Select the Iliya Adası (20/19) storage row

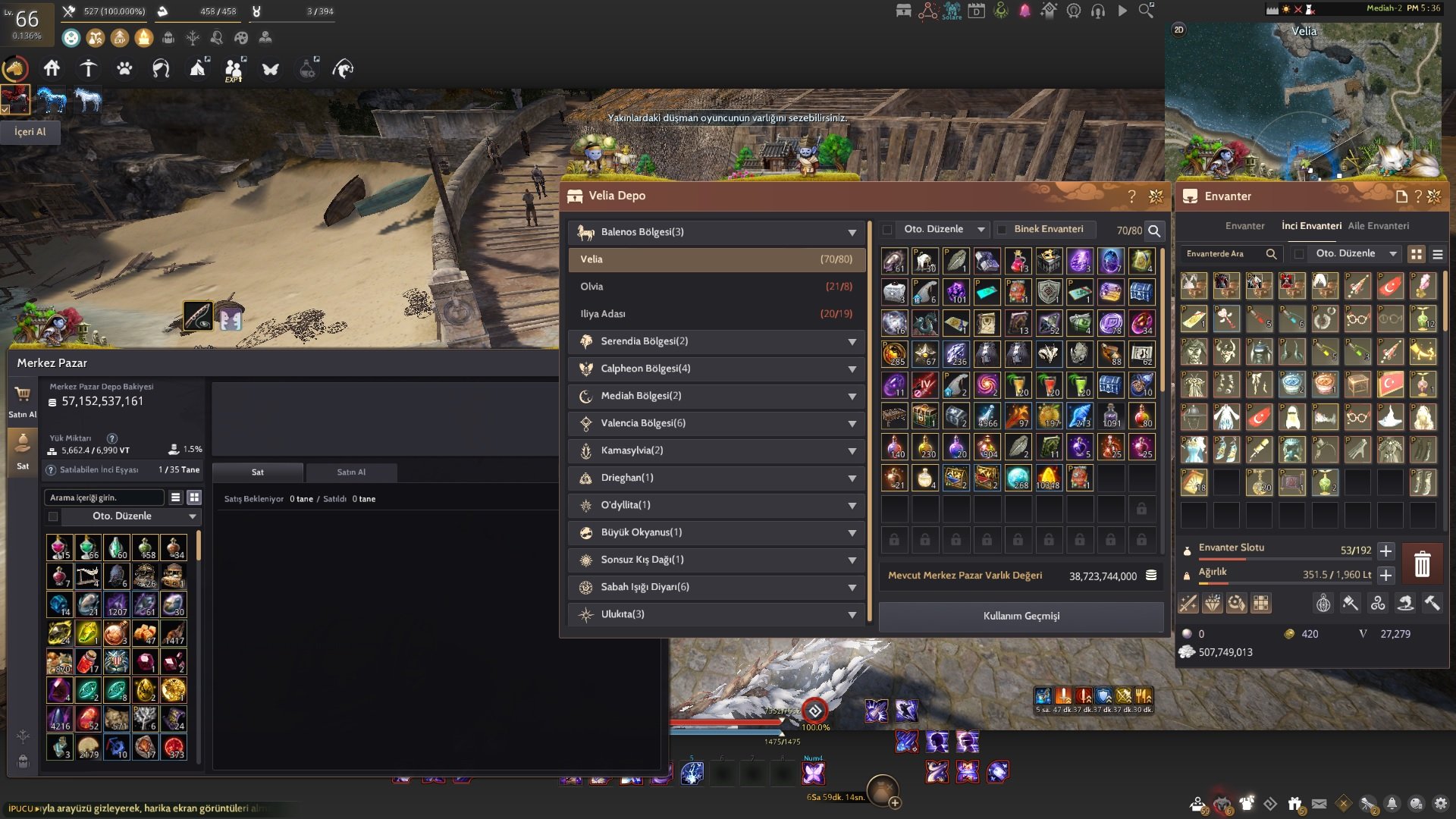716,315
